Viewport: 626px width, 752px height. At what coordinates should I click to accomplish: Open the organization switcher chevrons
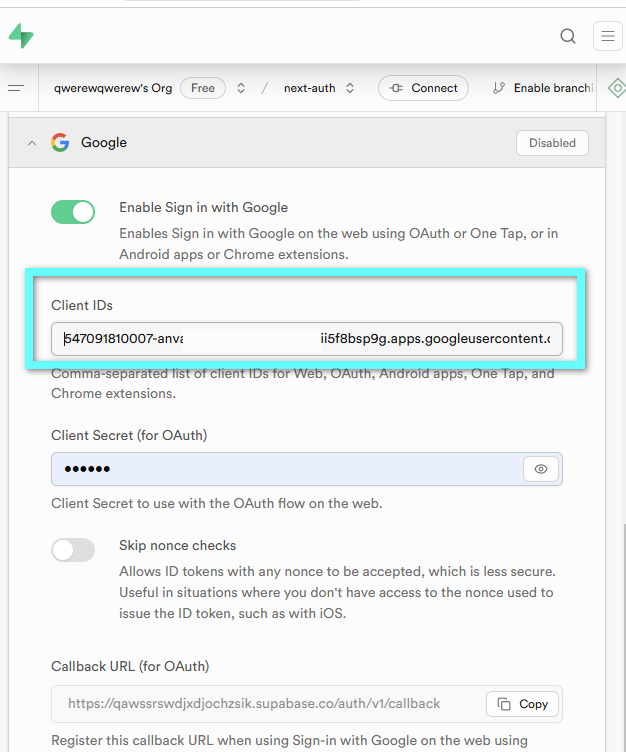(241, 88)
